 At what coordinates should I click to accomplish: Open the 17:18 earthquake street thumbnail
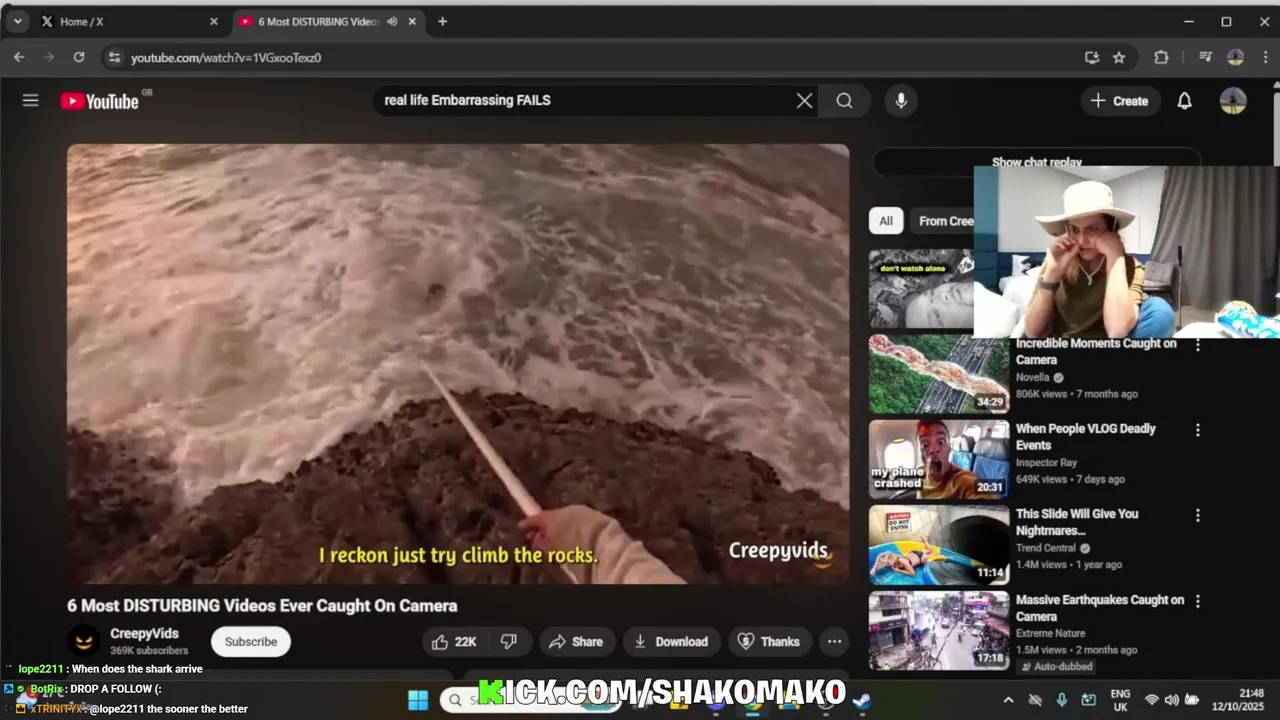point(939,630)
